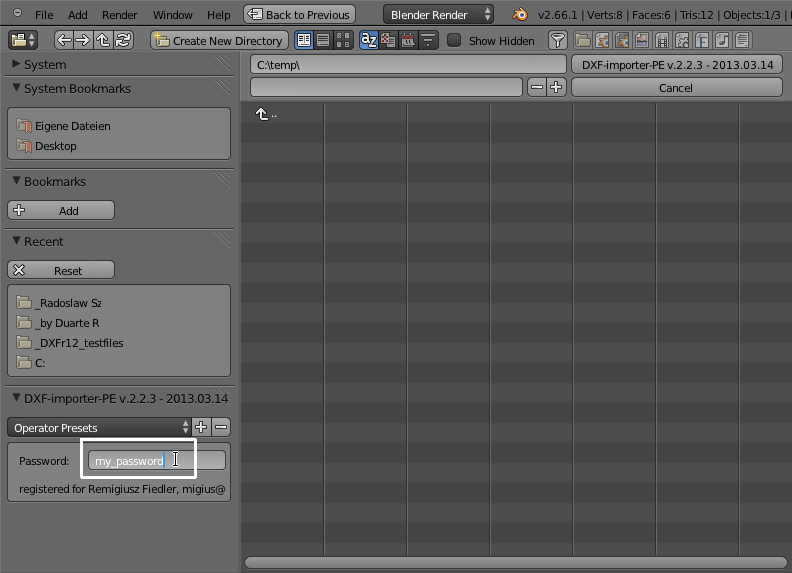
Task: Toggle the movie files filter icon
Action: (x=662, y=40)
